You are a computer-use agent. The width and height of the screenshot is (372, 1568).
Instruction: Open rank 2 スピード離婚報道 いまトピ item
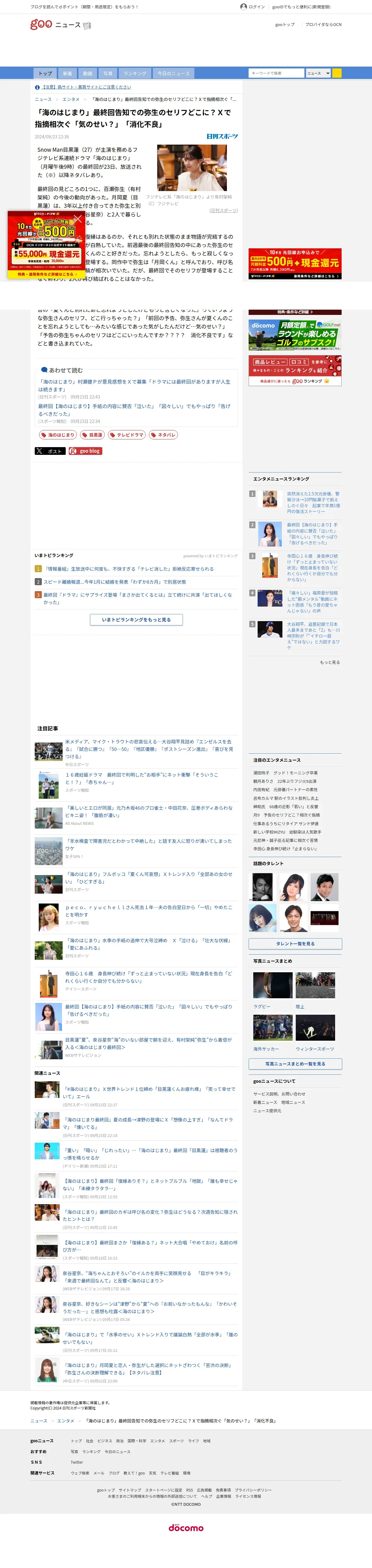(115, 582)
